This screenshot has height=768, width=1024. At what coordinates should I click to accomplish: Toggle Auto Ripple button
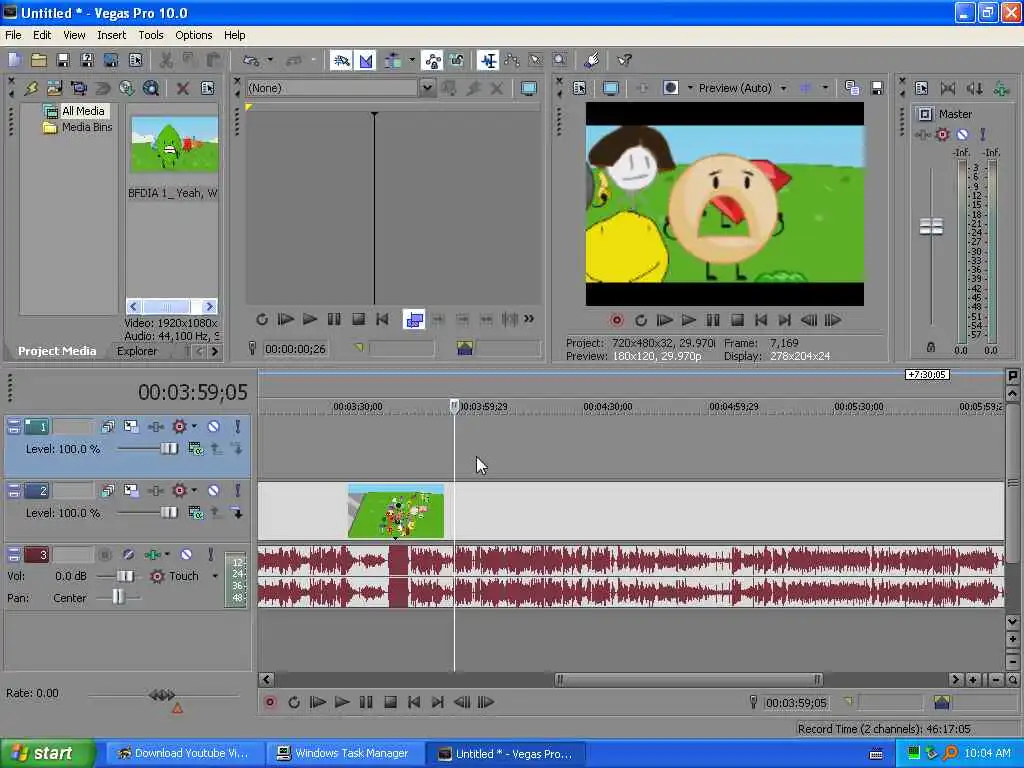(392, 61)
